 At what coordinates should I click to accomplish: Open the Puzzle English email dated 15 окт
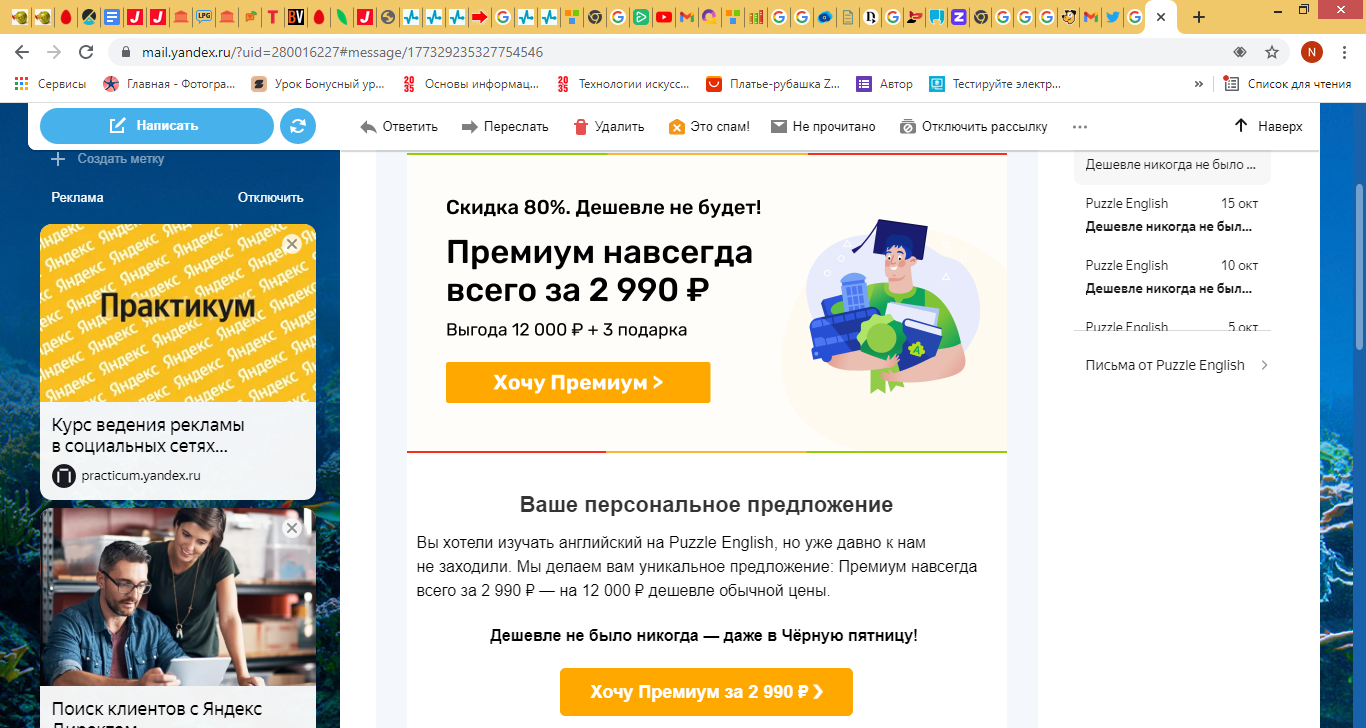click(x=1172, y=215)
